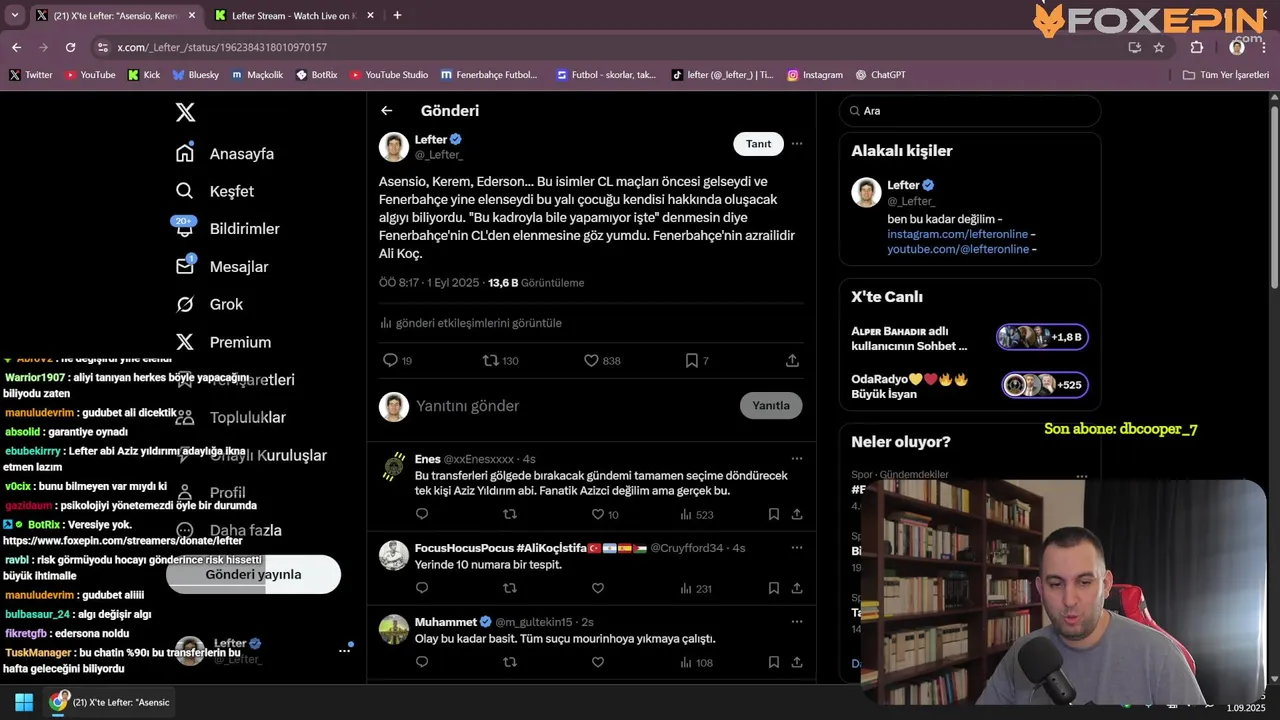Like FocusHocusPocus reply
Image resolution: width=1280 pixels, height=720 pixels.
(598, 589)
